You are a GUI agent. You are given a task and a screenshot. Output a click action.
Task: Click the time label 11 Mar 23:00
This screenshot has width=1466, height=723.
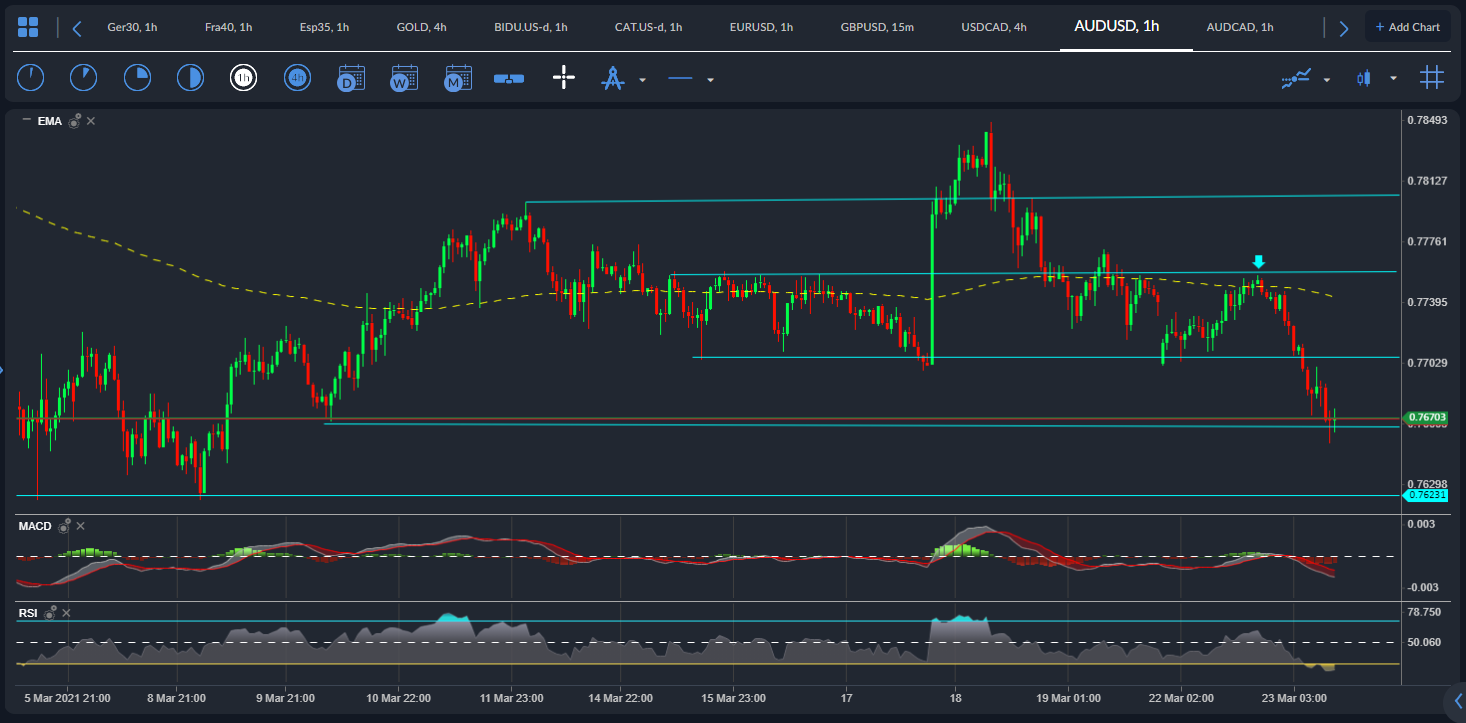(x=512, y=697)
